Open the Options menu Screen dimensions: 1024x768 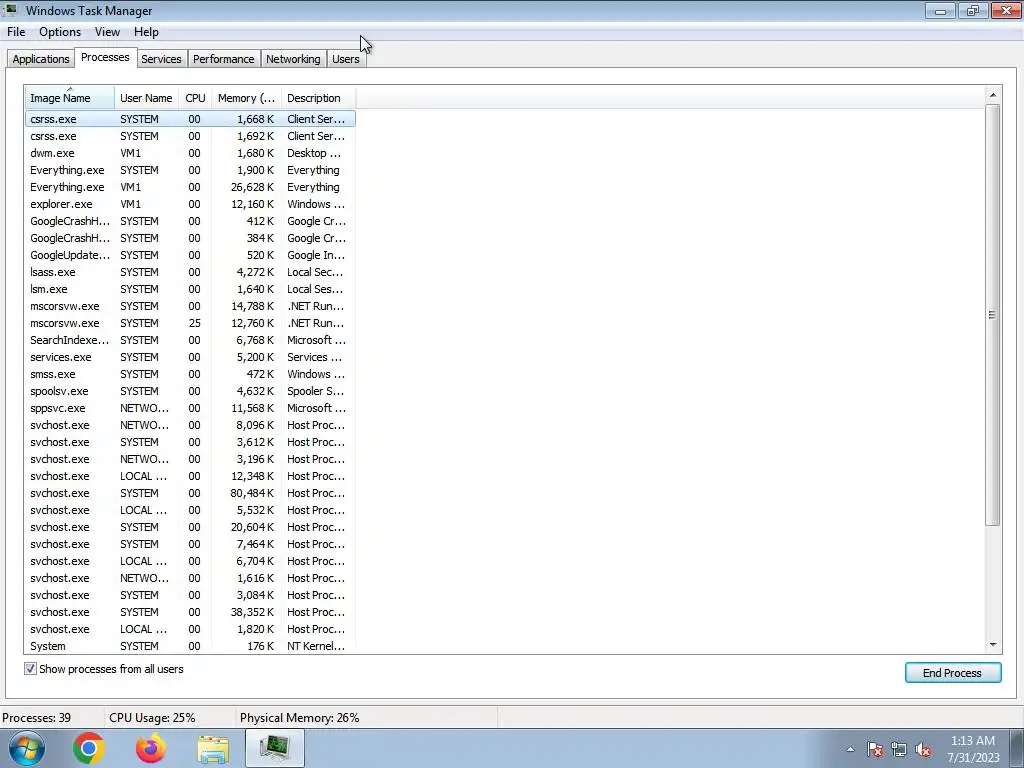pyautogui.click(x=60, y=32)
